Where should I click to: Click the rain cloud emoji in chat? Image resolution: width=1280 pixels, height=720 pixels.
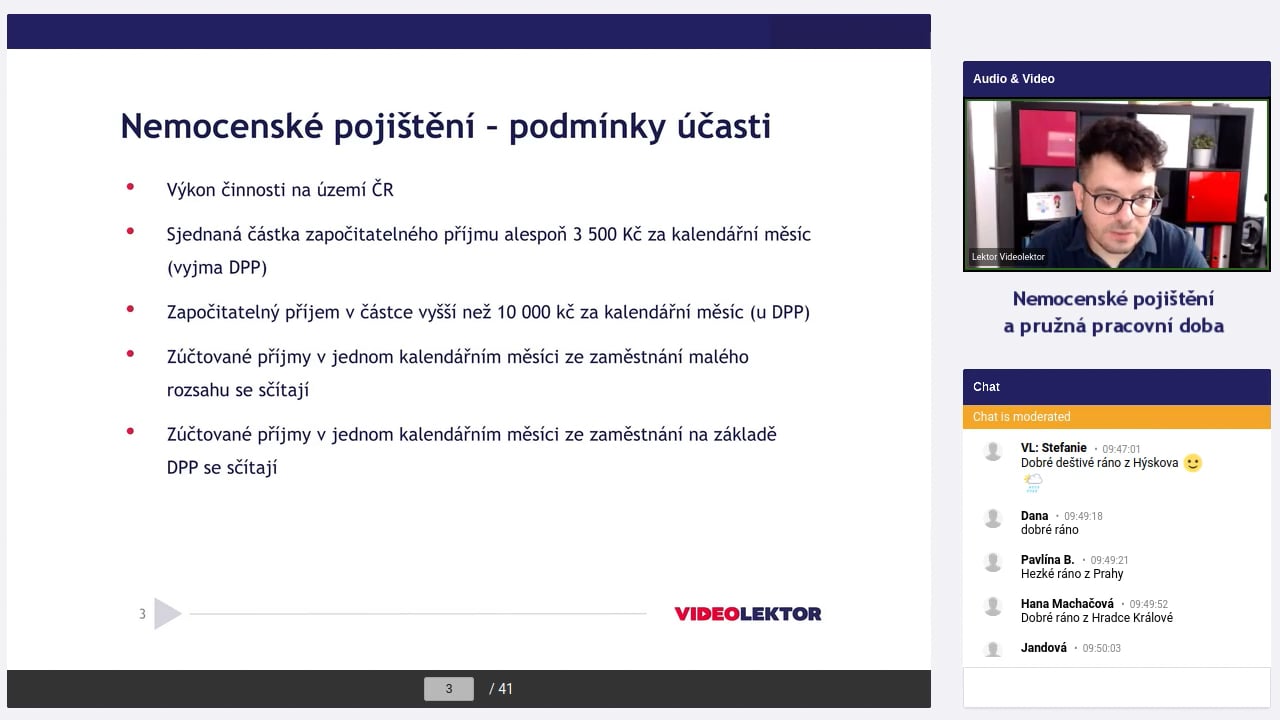[x=1032, y=484]
